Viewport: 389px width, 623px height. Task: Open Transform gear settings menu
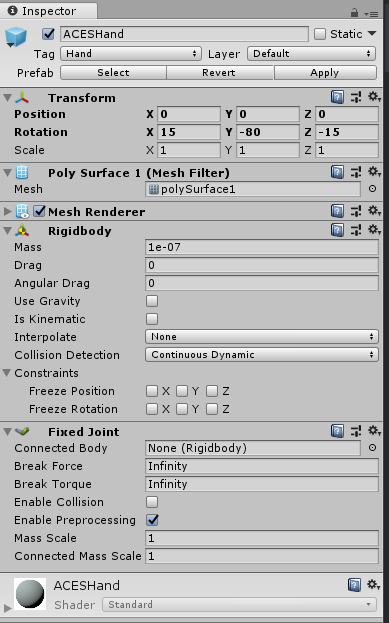374,97
